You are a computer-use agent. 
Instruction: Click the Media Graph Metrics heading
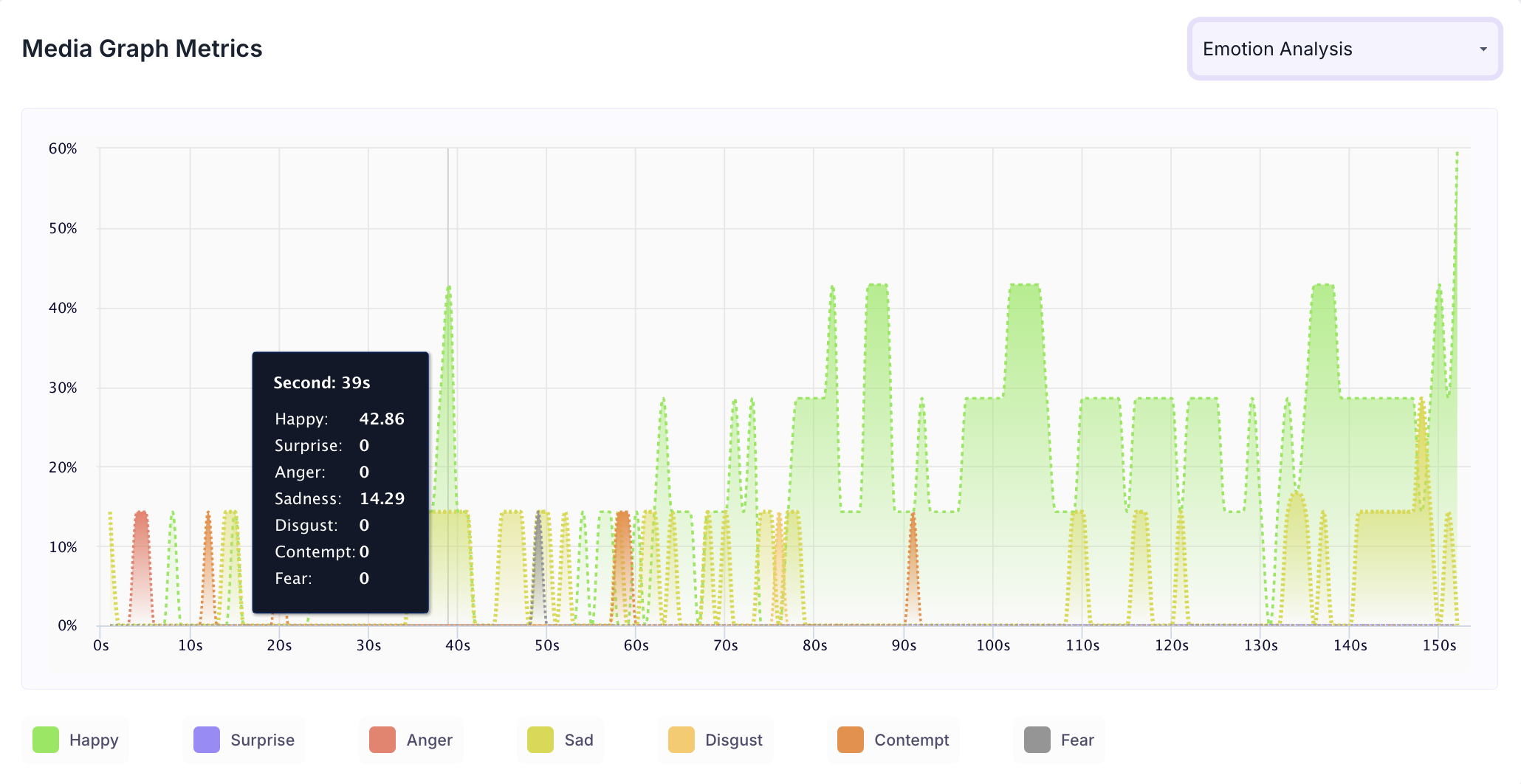(x=143, y=49)
